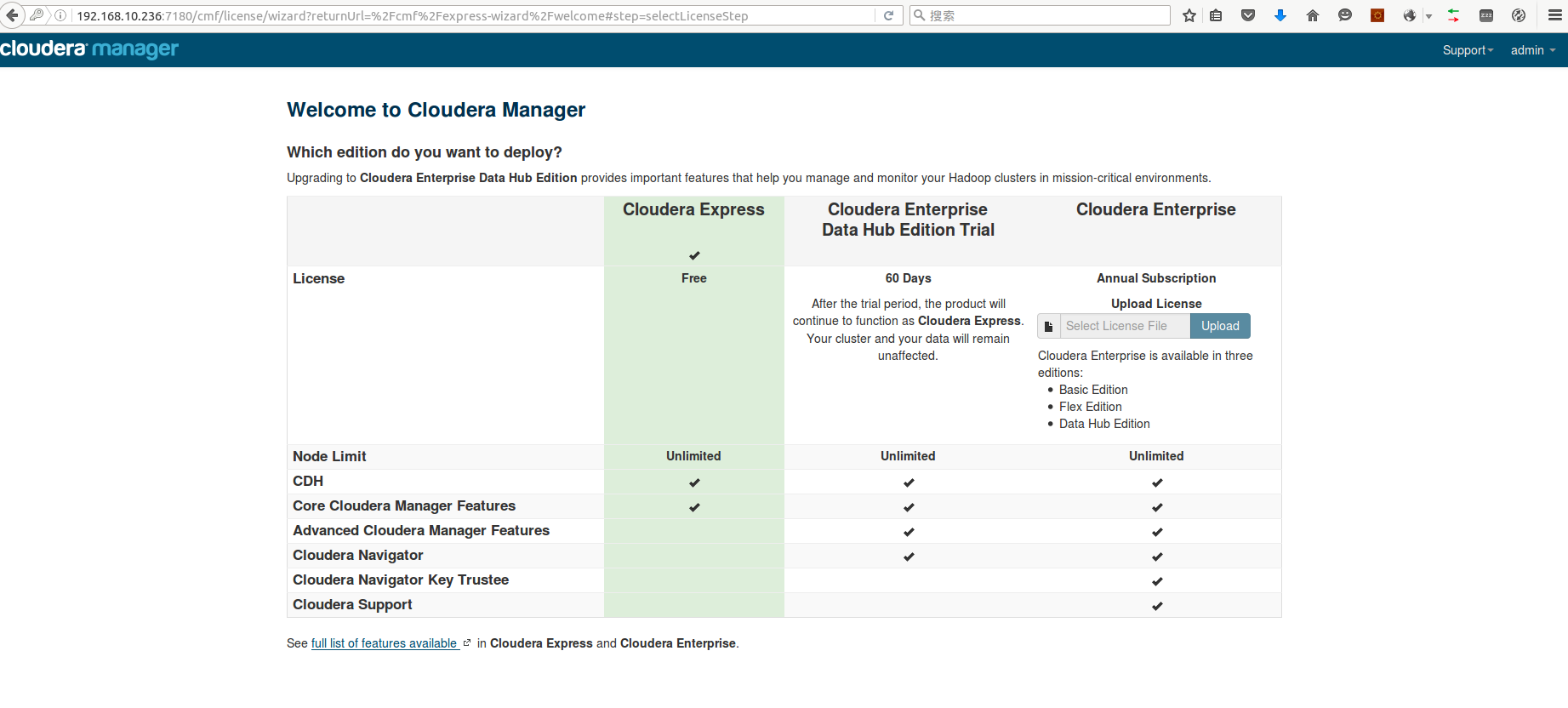Click the red and green arrows extension icon

point(1453,15)
